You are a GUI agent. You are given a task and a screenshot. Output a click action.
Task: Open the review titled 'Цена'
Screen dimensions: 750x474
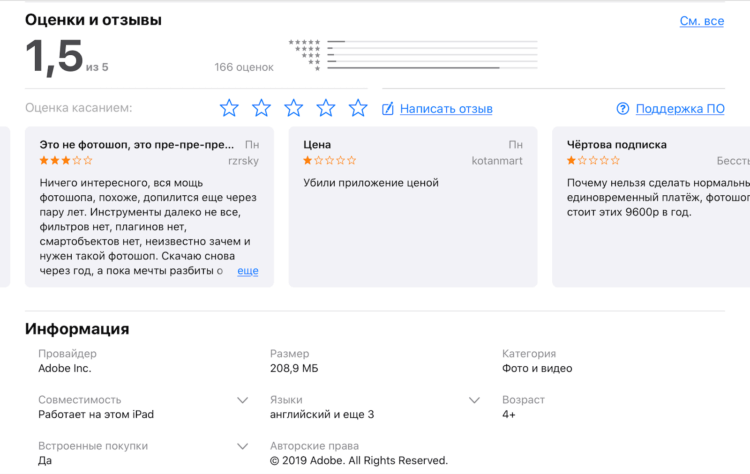[413, 207]
